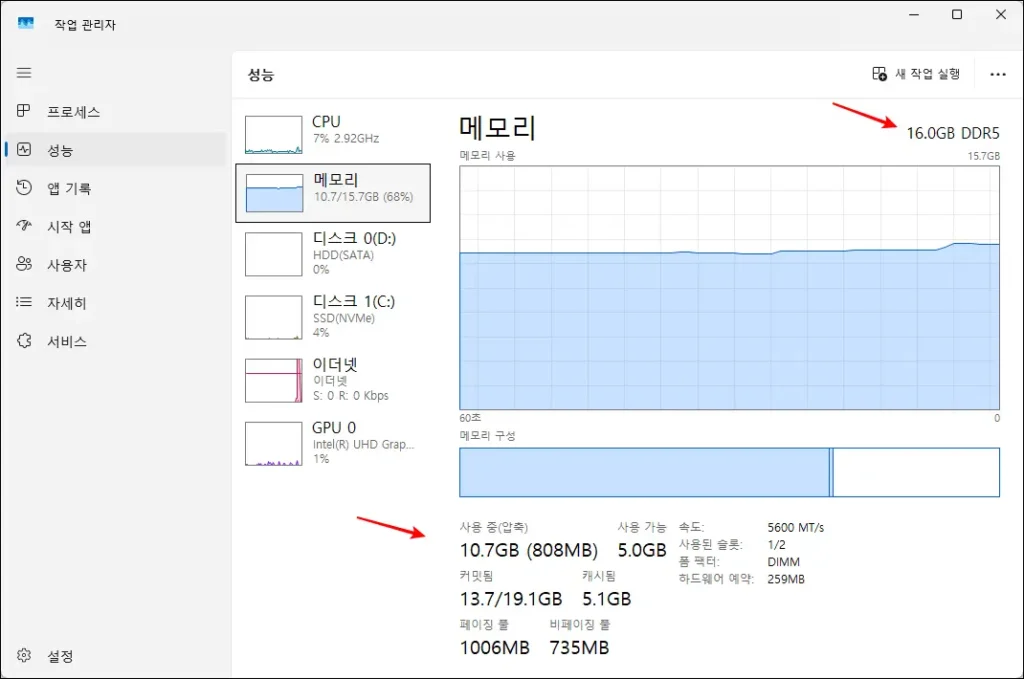This screenshot has width=1024, height=679.
Task: Go to 앱 기록 page
Action: click(116, 188)
